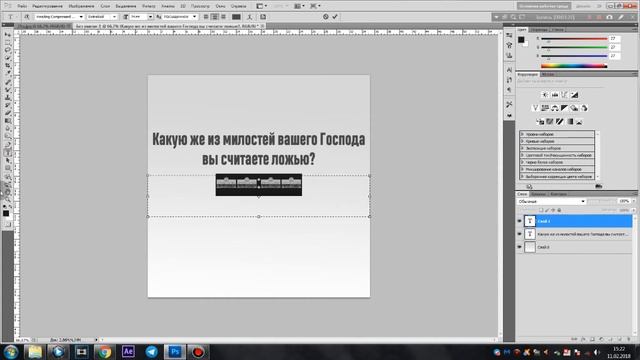Switch to the 'Маски' tab
Image resolution: width=640 pixels, height=360 pixels.
547,74
